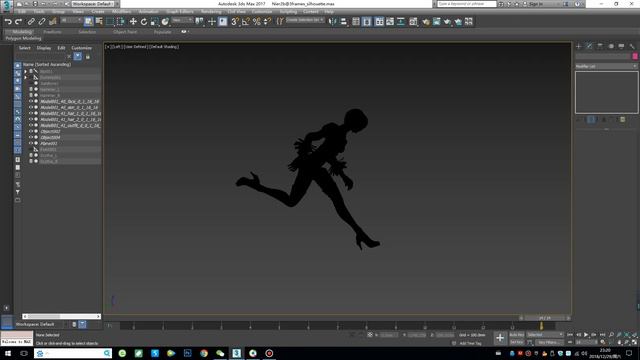Activate the Select and Scale tool
This screenshot has height=360, width=640.
tap(154, 22)
